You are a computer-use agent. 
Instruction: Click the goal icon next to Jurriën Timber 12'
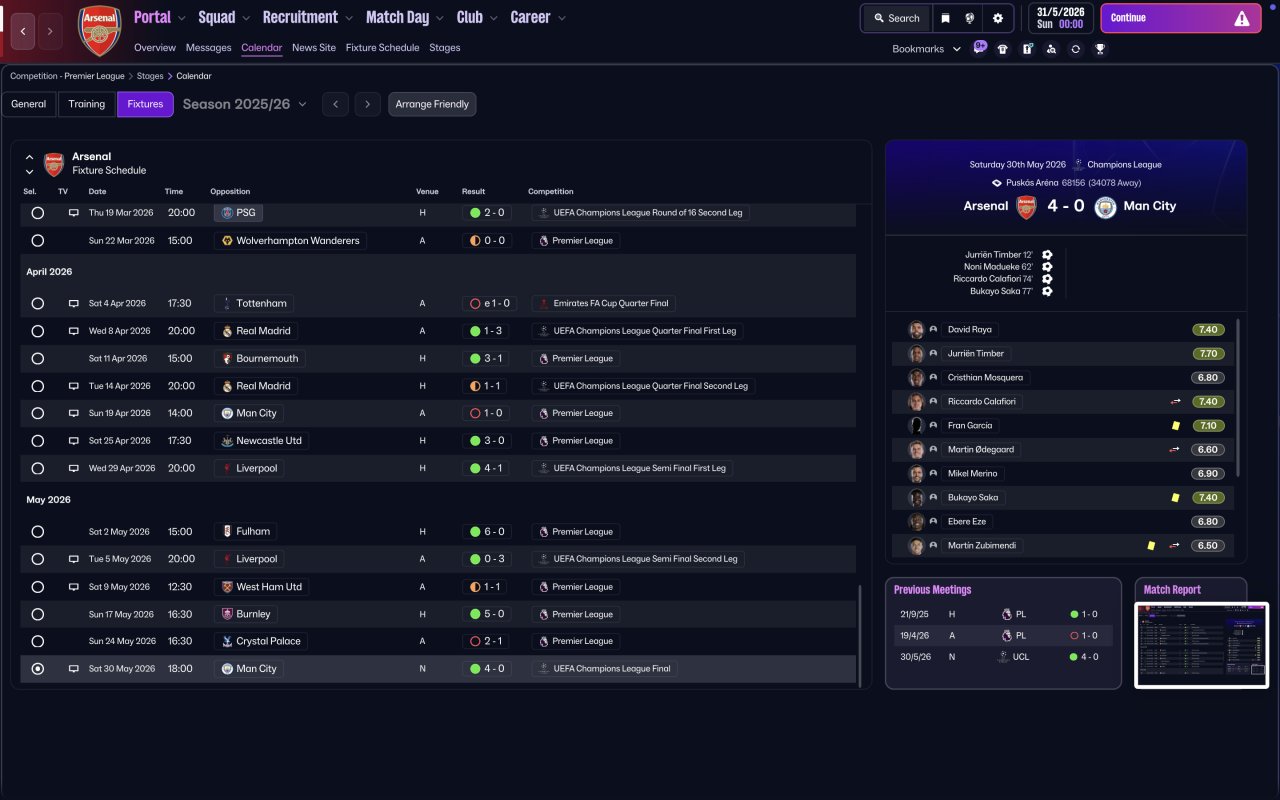(1047, 255)
